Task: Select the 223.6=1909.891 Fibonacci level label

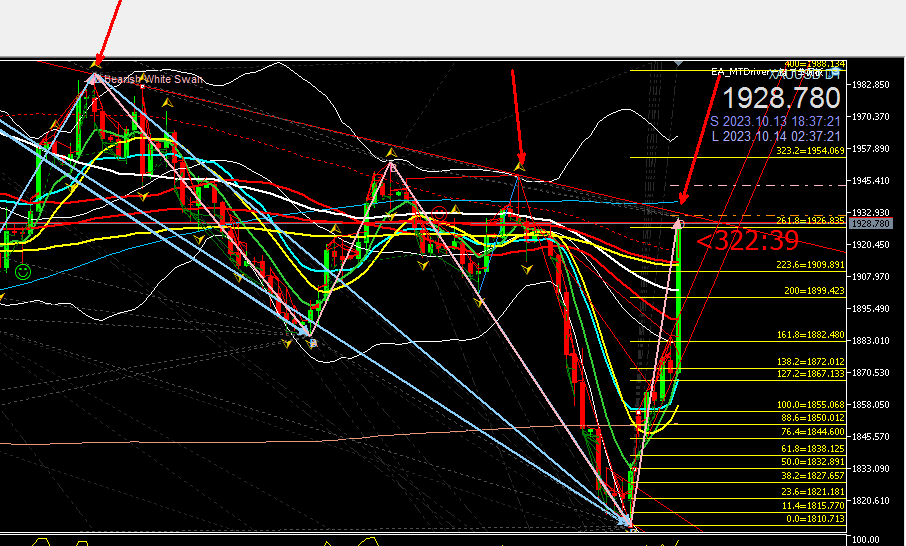Action: [810, 265]
